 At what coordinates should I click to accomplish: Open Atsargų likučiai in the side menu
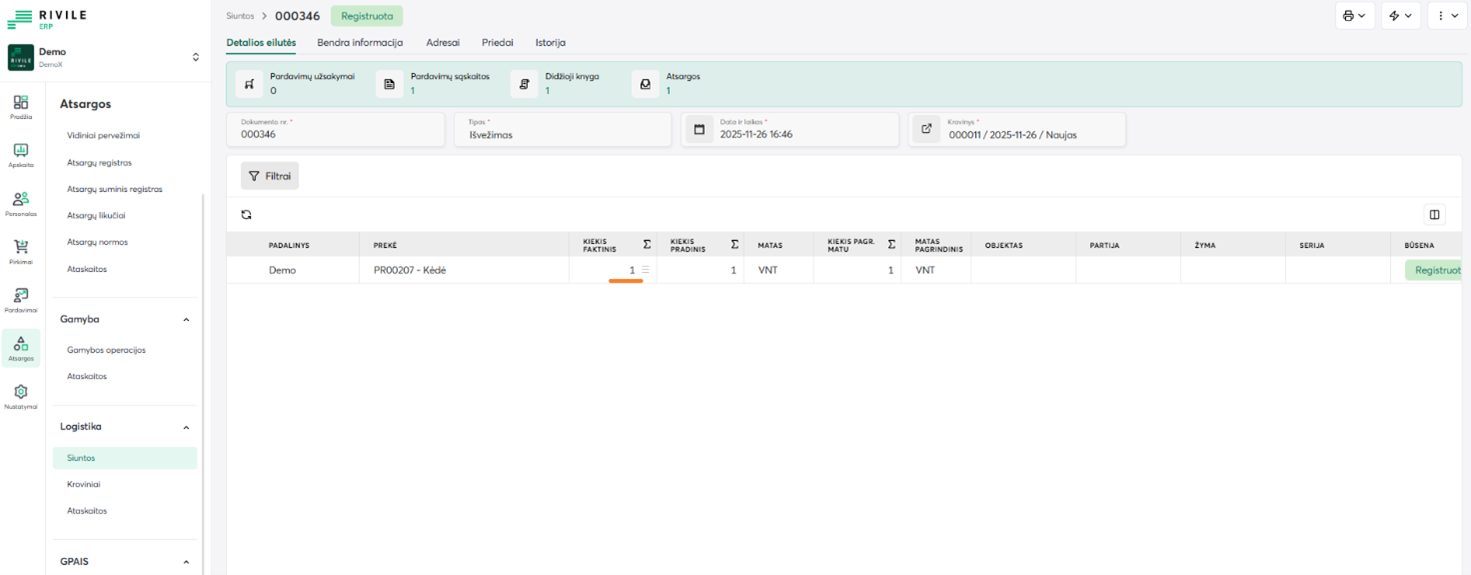96,216
